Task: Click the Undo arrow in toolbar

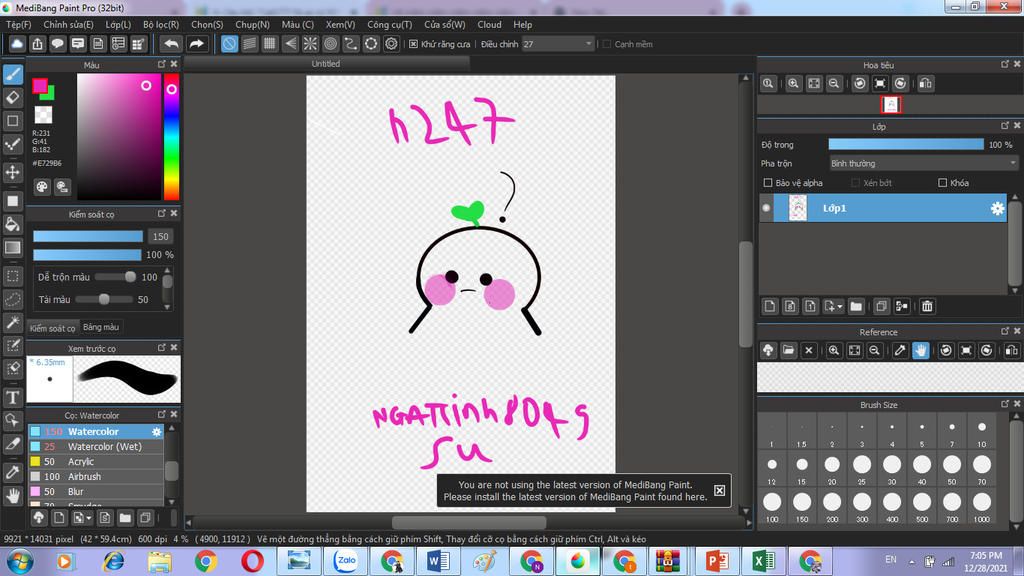Action: tap(171, 44)
